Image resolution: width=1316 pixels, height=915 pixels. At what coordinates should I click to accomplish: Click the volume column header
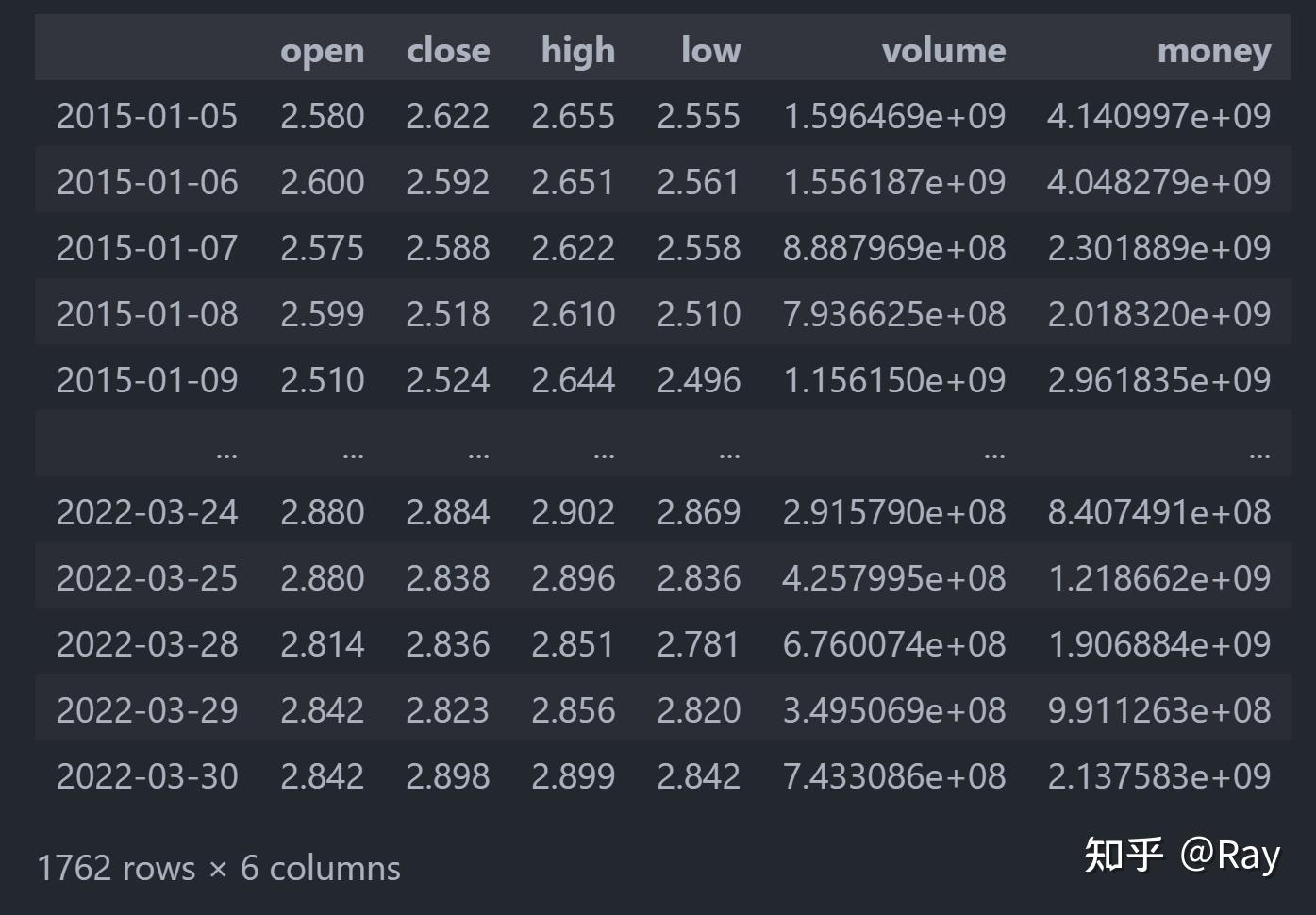(943, 51)
